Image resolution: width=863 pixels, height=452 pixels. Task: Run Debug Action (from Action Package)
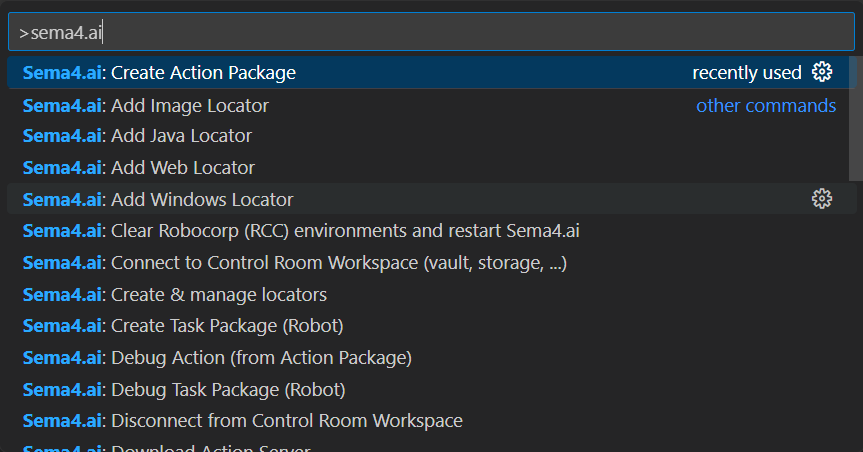point(432,358)
